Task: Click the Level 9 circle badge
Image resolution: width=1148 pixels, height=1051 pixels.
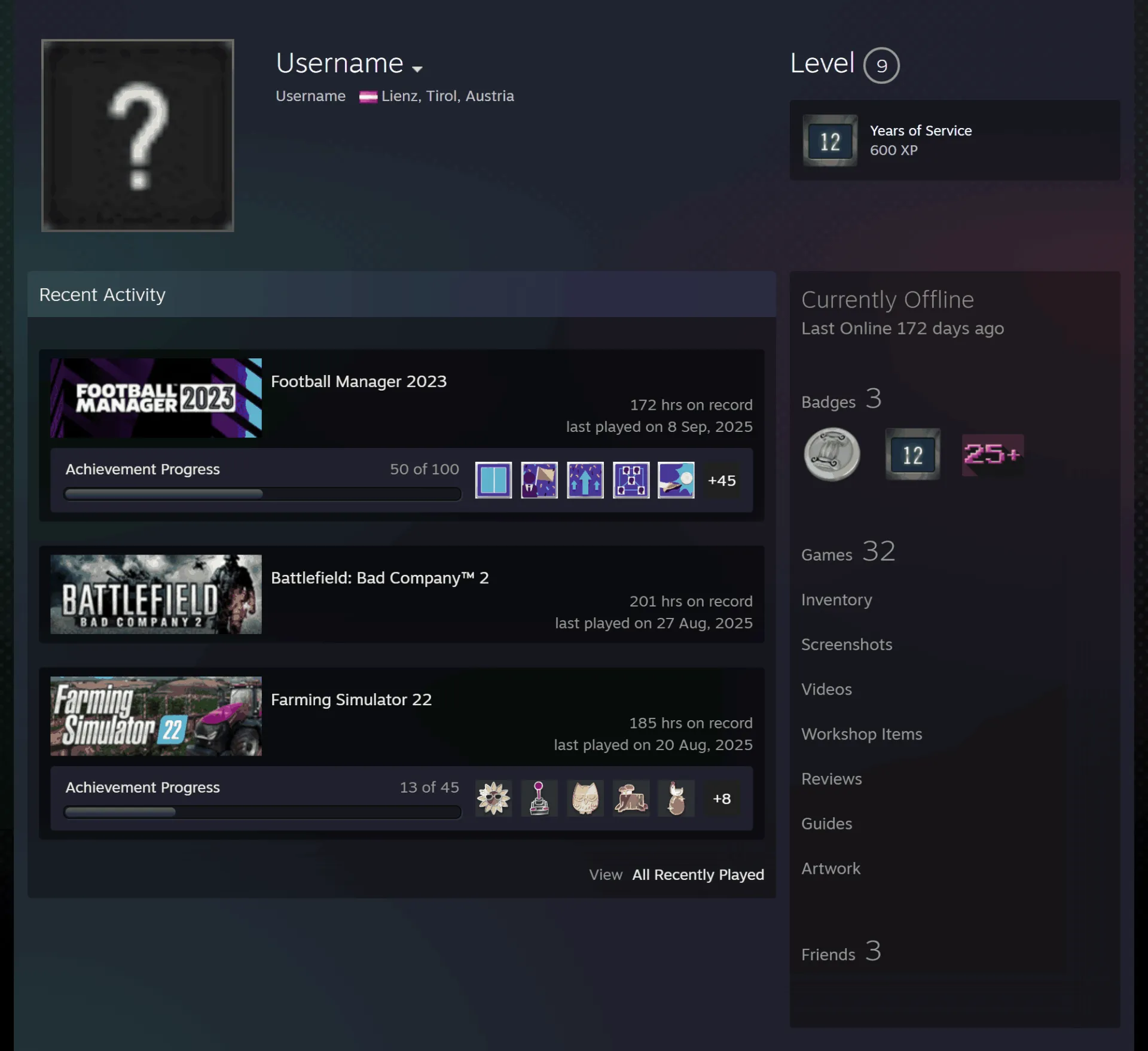Action: [x=881, y=65]
